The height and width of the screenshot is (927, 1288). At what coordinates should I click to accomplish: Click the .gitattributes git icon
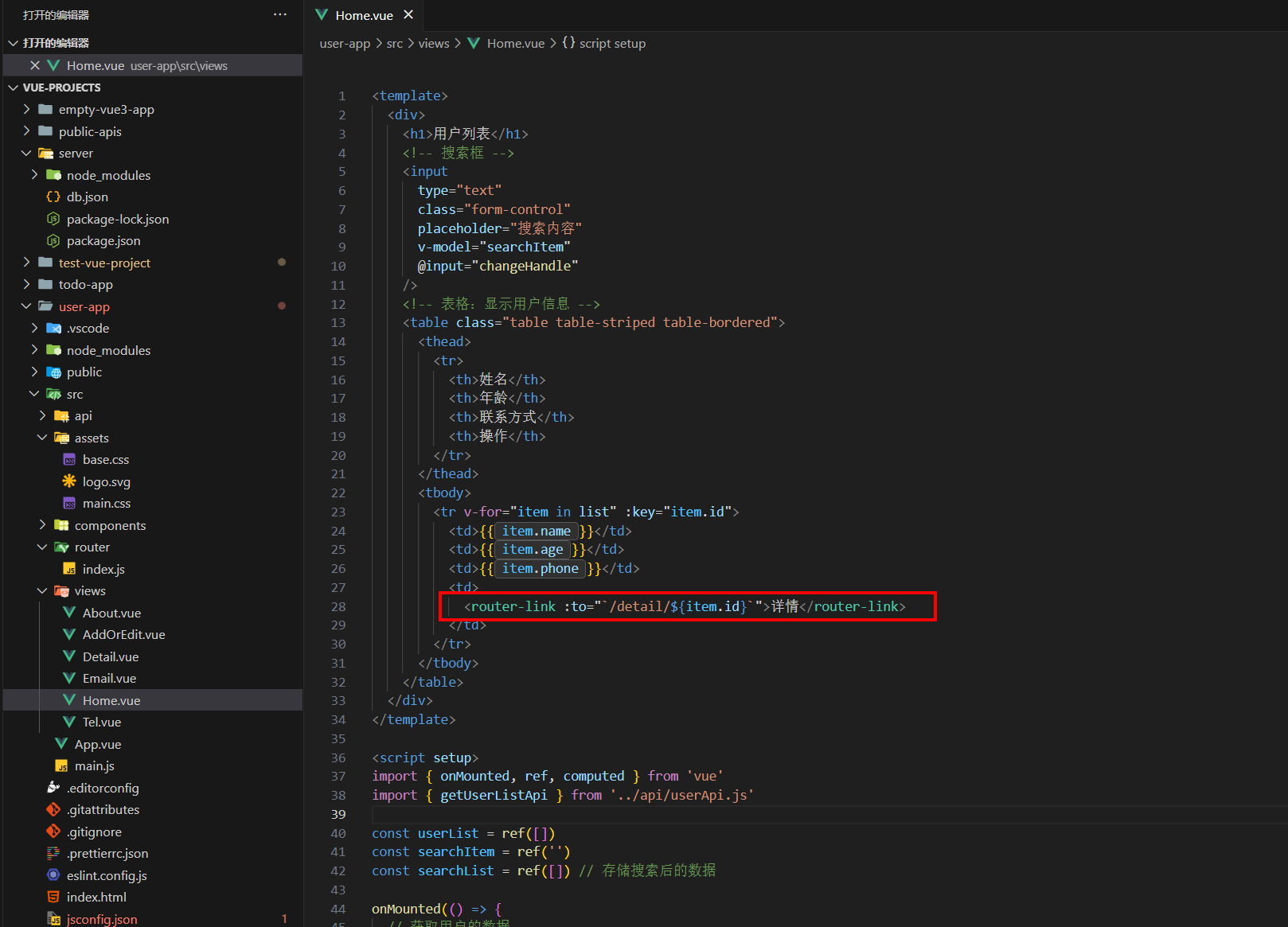pos(53,809)
